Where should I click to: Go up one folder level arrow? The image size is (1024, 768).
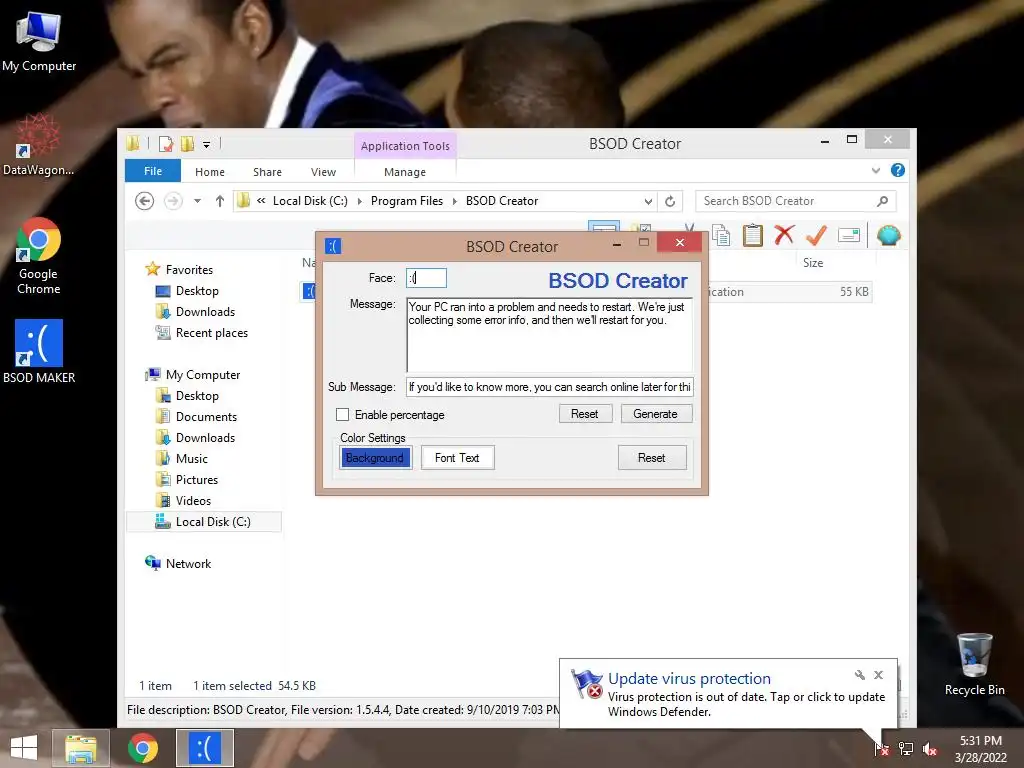(x=219, y=201)
